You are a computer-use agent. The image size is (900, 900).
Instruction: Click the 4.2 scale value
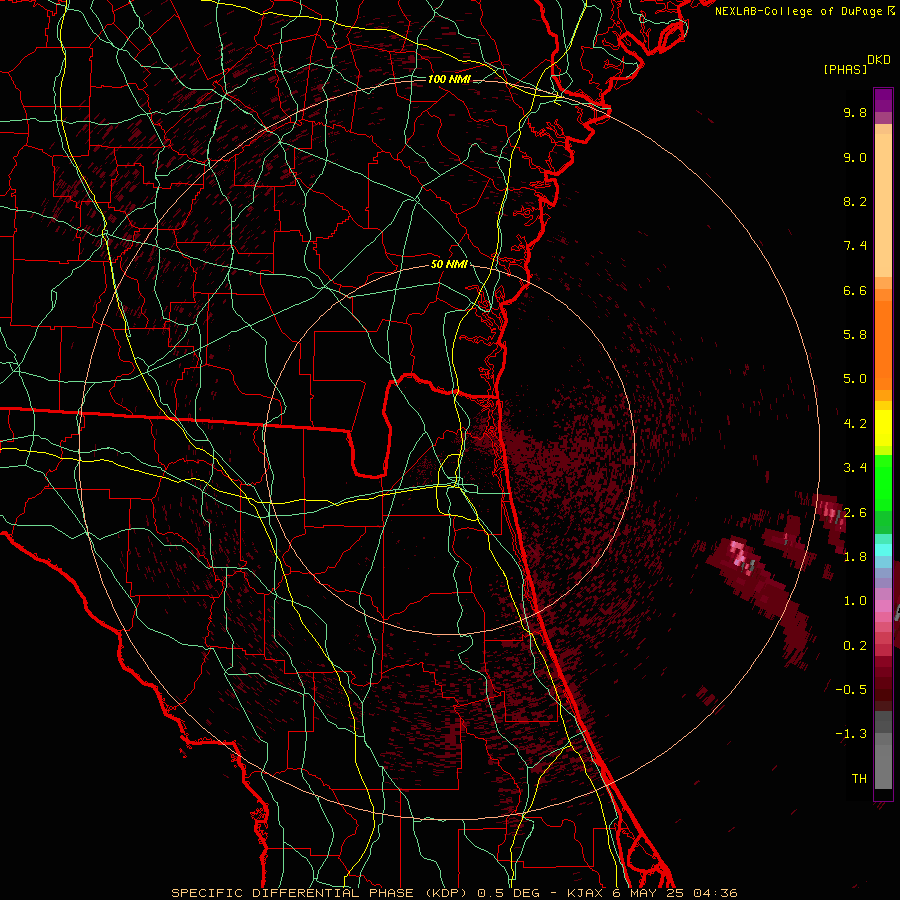(x=855, y=423)
